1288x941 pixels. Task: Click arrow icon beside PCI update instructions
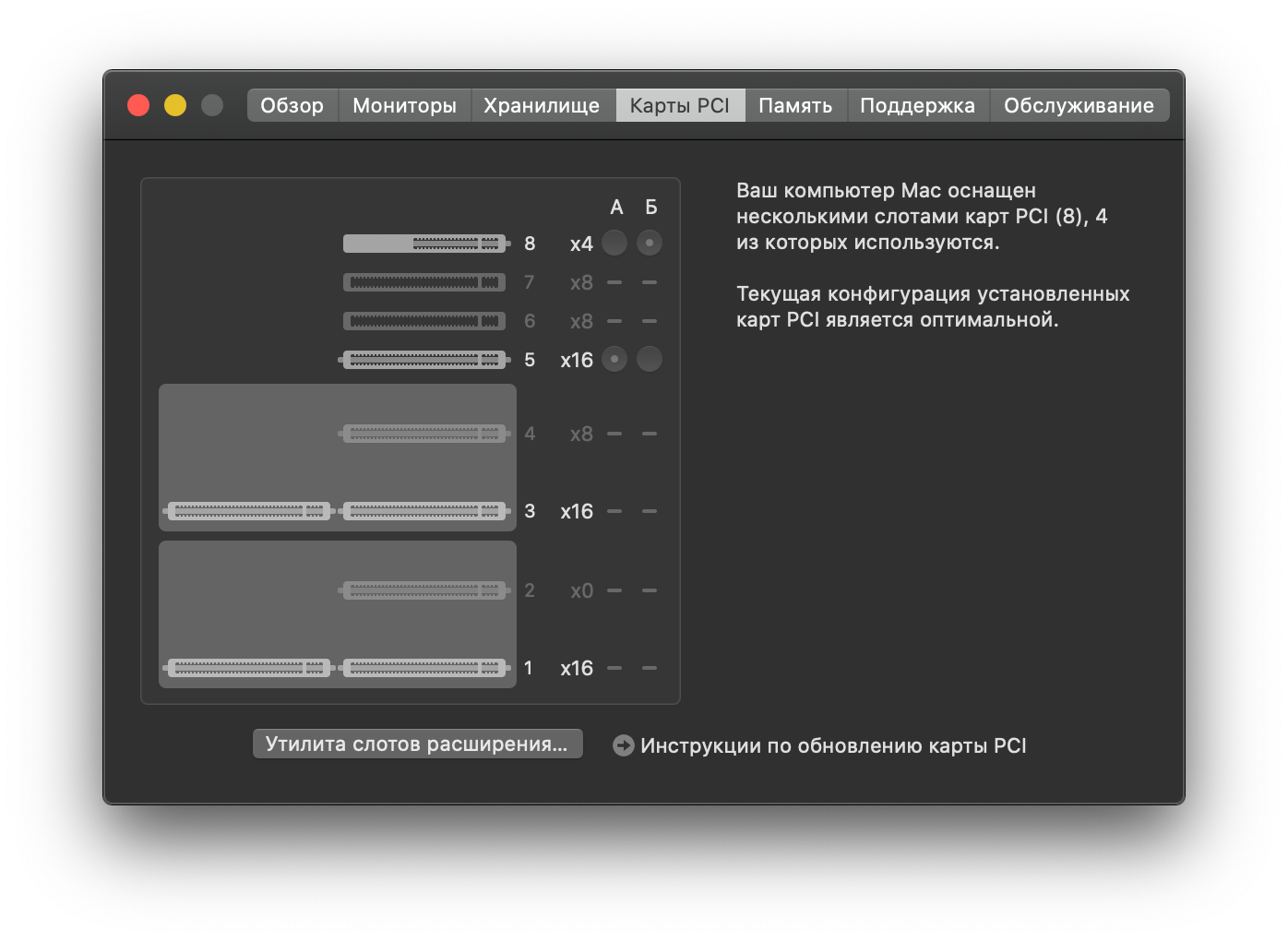pyautogui.click(x=624, y=745)
